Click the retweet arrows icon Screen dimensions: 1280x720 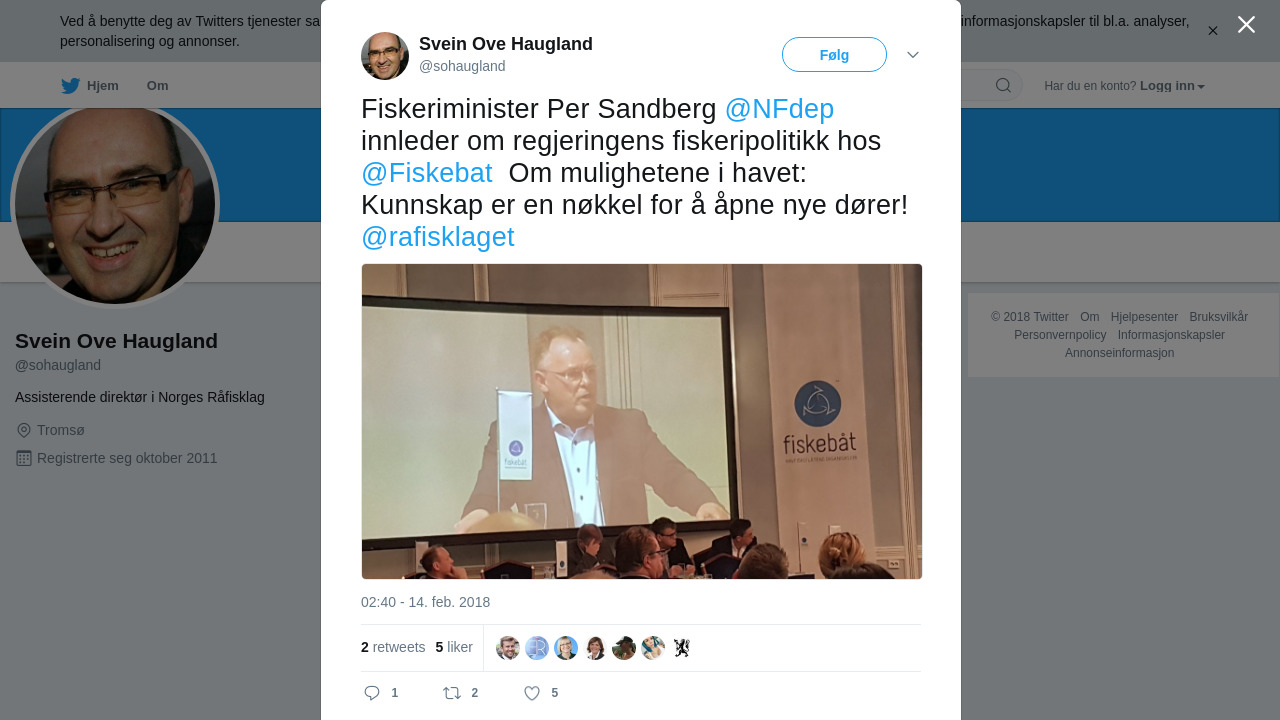[452, 693]
